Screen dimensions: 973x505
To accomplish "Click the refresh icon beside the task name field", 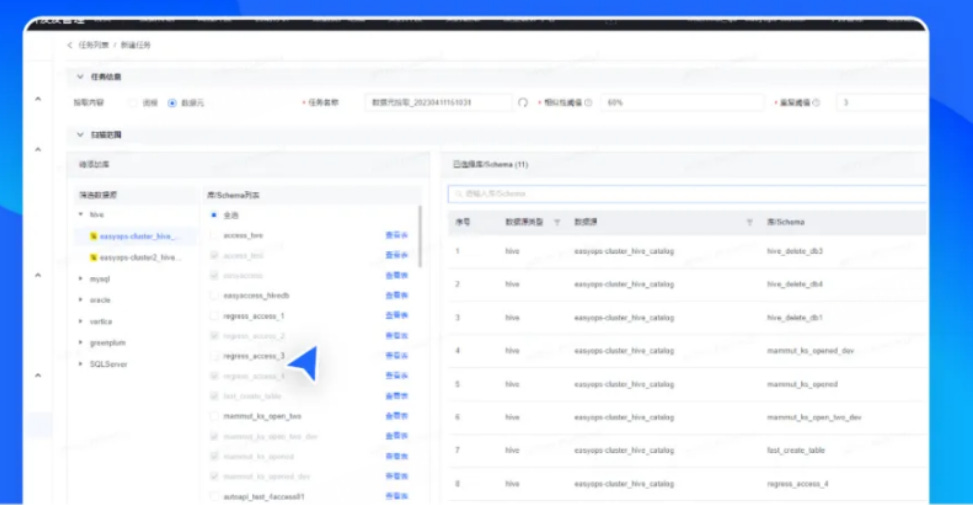I will coord(522,102).
